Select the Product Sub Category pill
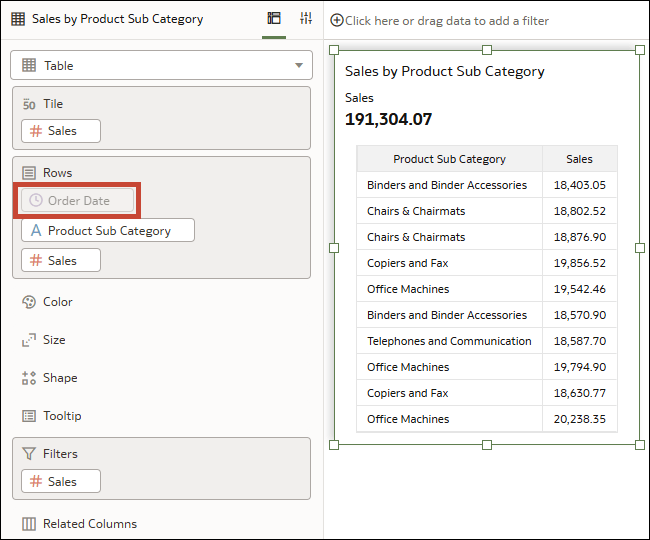Screen dimensions: 650x540 pos(108,230)
